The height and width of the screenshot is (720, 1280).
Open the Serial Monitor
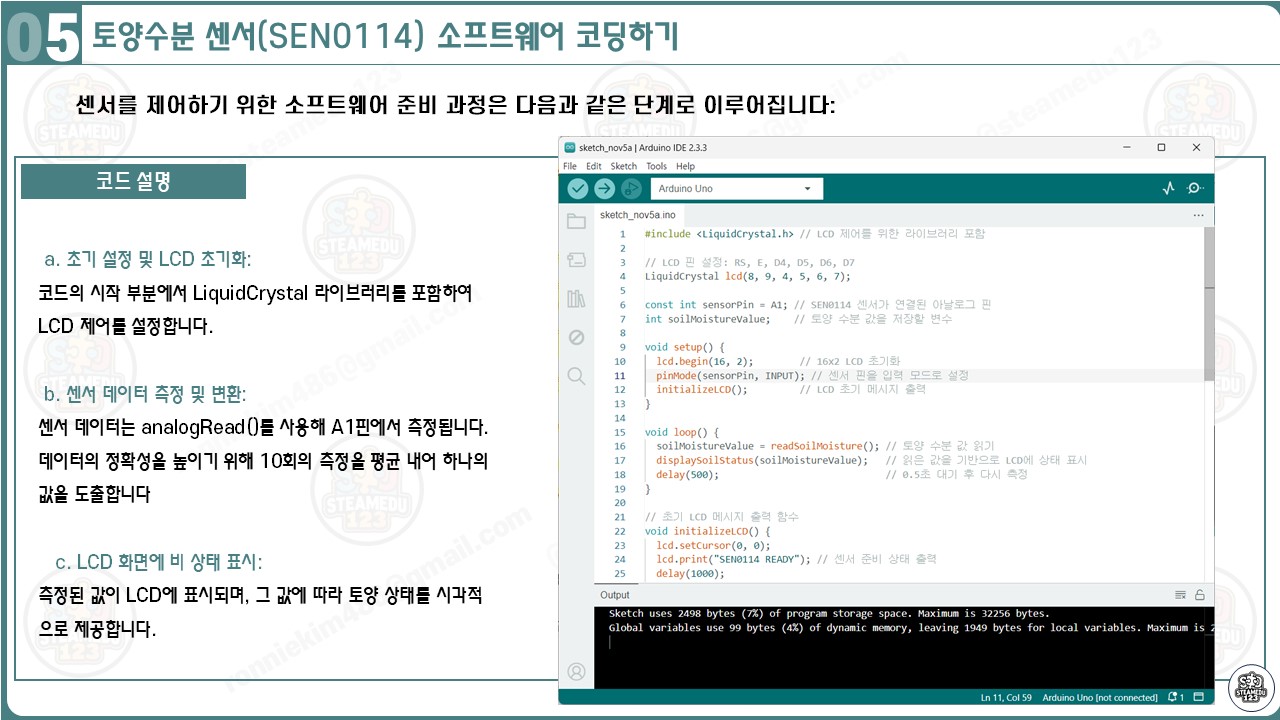1194,189
